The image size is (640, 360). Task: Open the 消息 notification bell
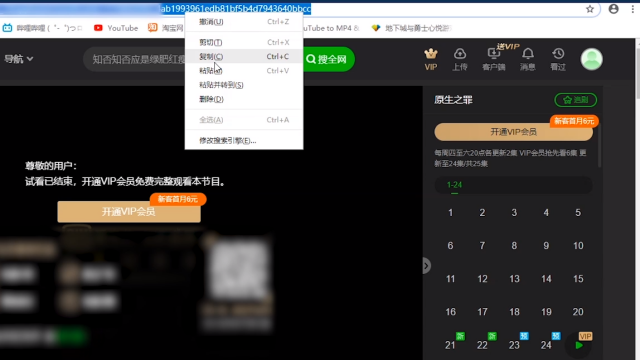[527, 59]
